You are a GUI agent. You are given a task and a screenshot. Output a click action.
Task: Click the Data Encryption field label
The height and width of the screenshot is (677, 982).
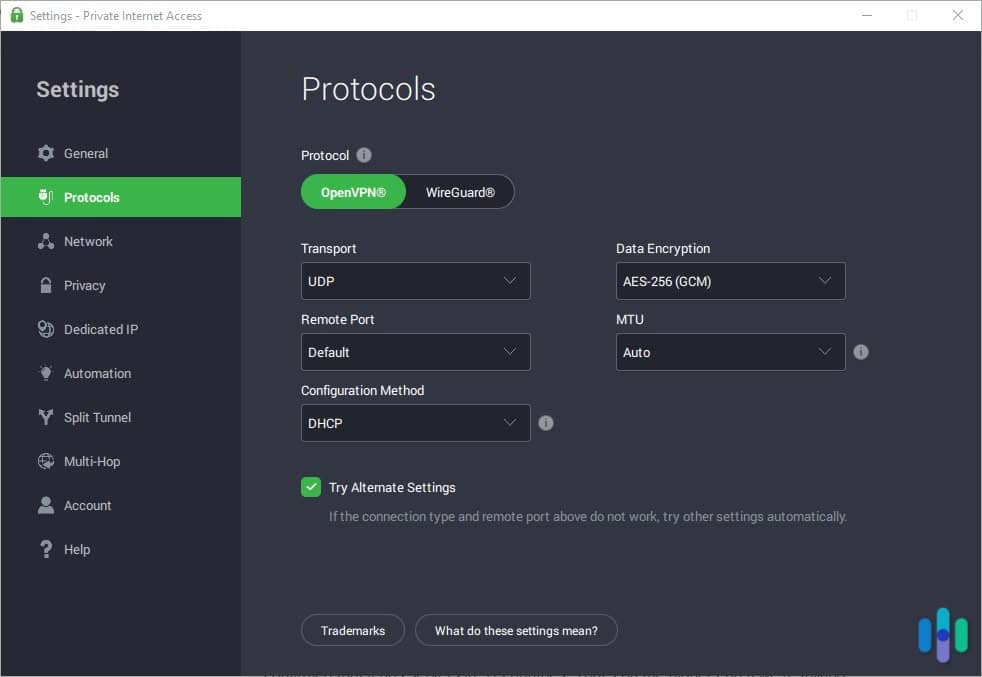663,249
